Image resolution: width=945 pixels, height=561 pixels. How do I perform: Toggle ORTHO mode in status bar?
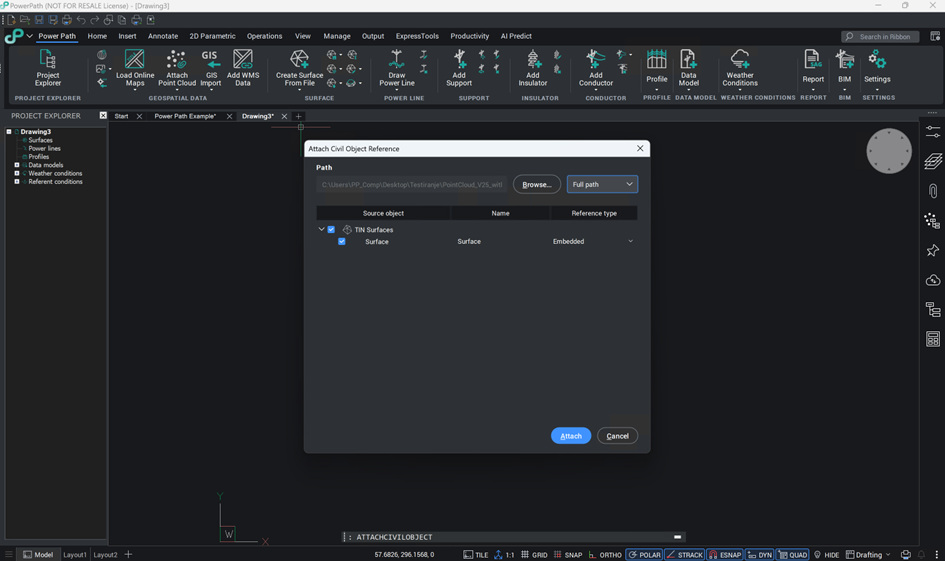(605, 555)
